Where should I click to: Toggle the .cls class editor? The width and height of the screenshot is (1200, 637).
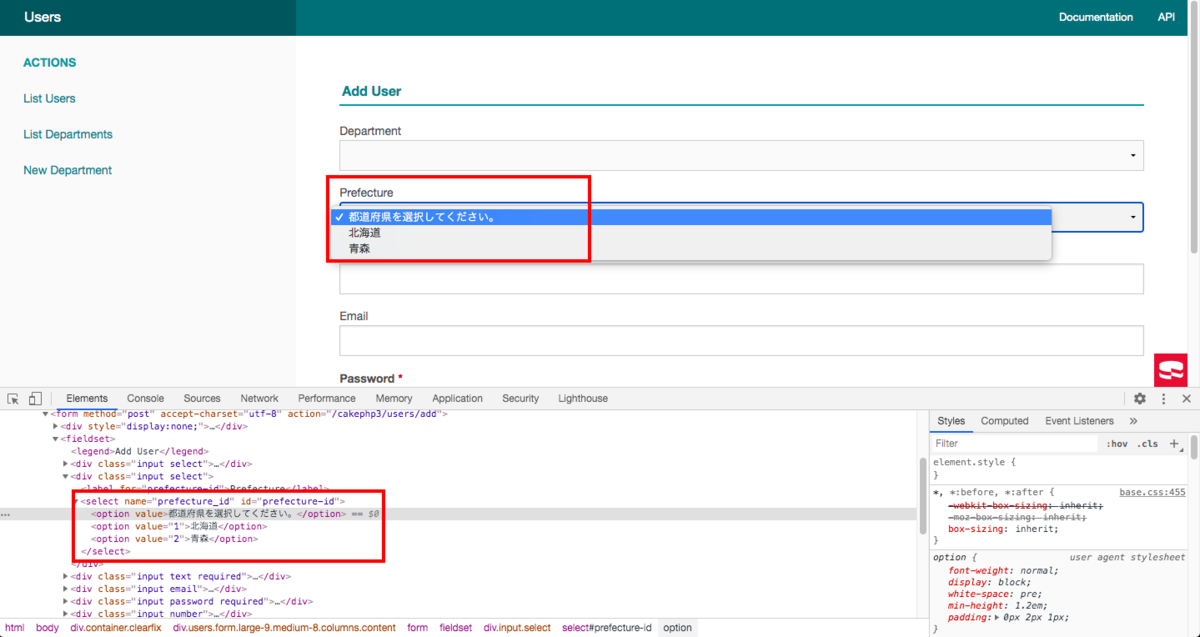(1149, 443)
